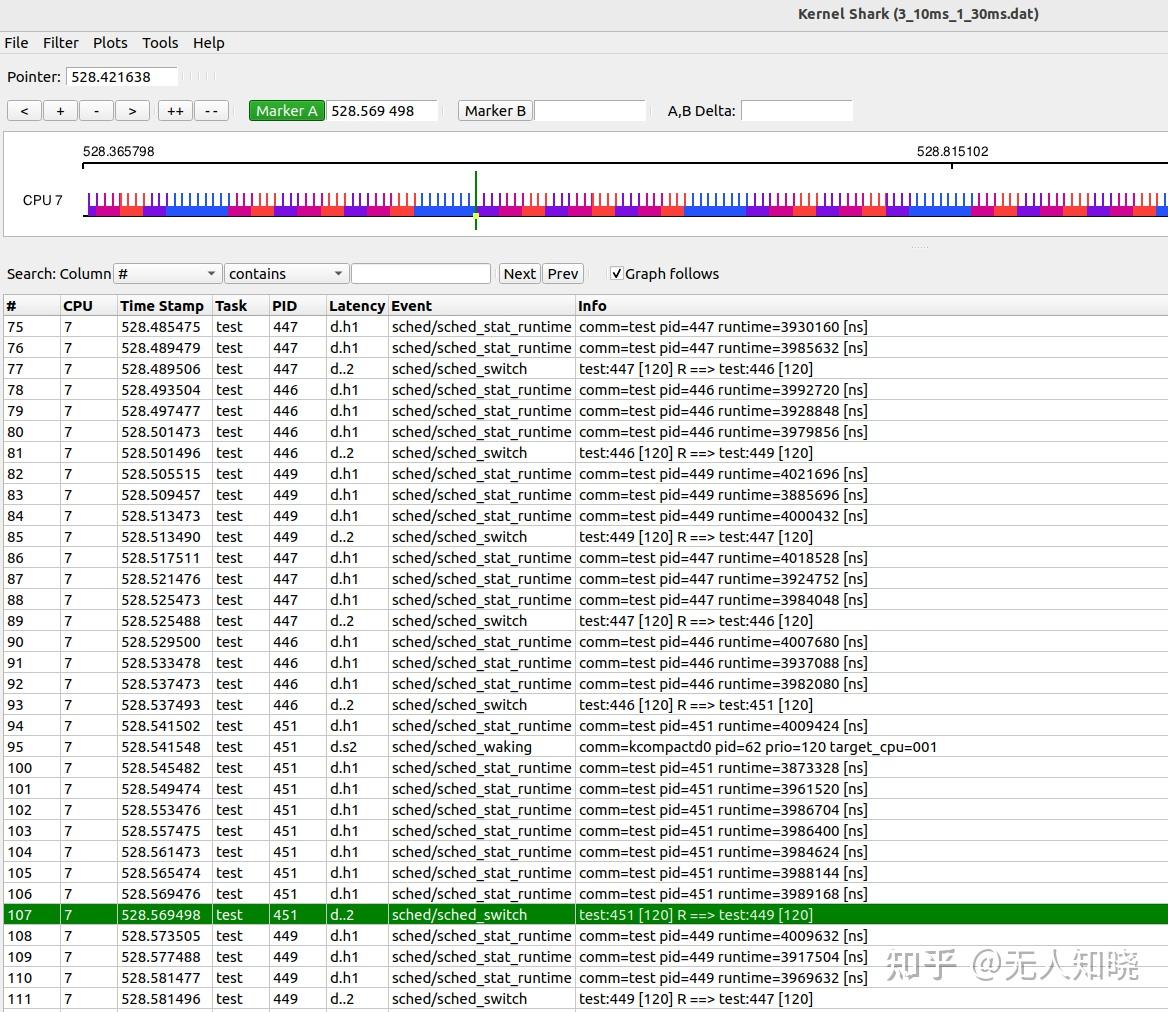Viewport: 1168px width, 1012px height.
Task: Click the Next search button
Action: coord(519,274)
